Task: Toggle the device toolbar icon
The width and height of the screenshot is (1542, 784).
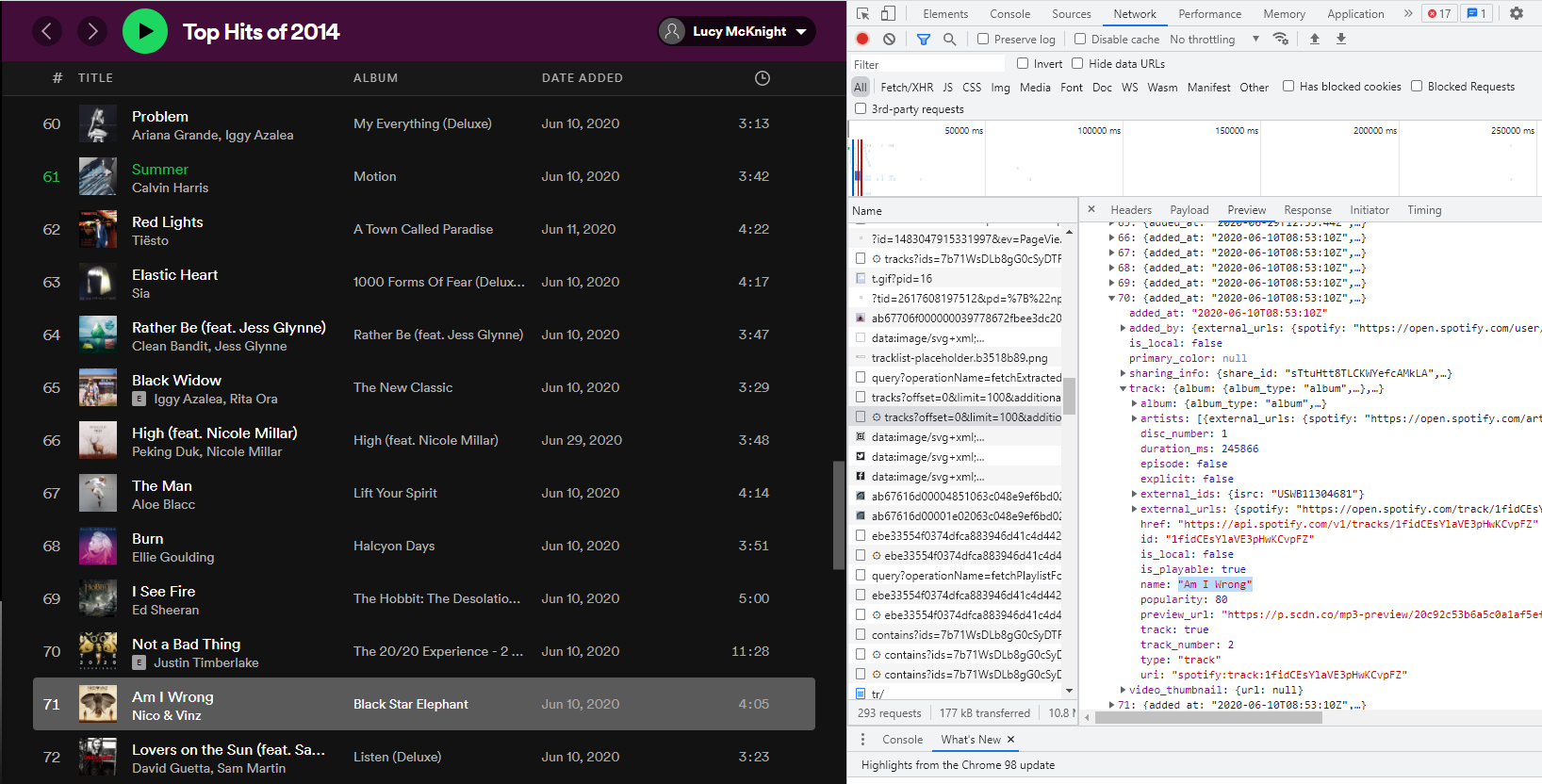Action: point(888,13)
